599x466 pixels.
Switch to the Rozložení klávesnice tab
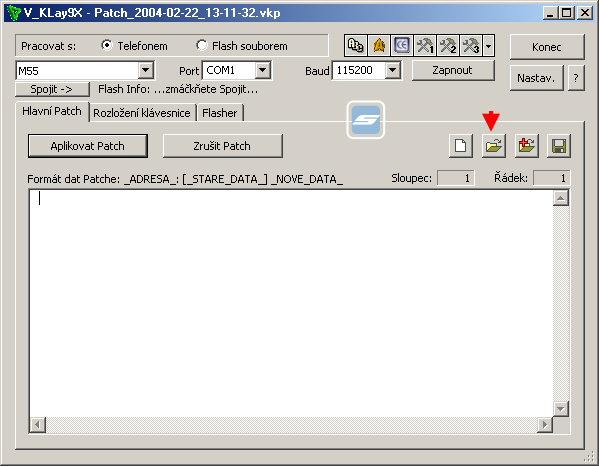point(142,113)
